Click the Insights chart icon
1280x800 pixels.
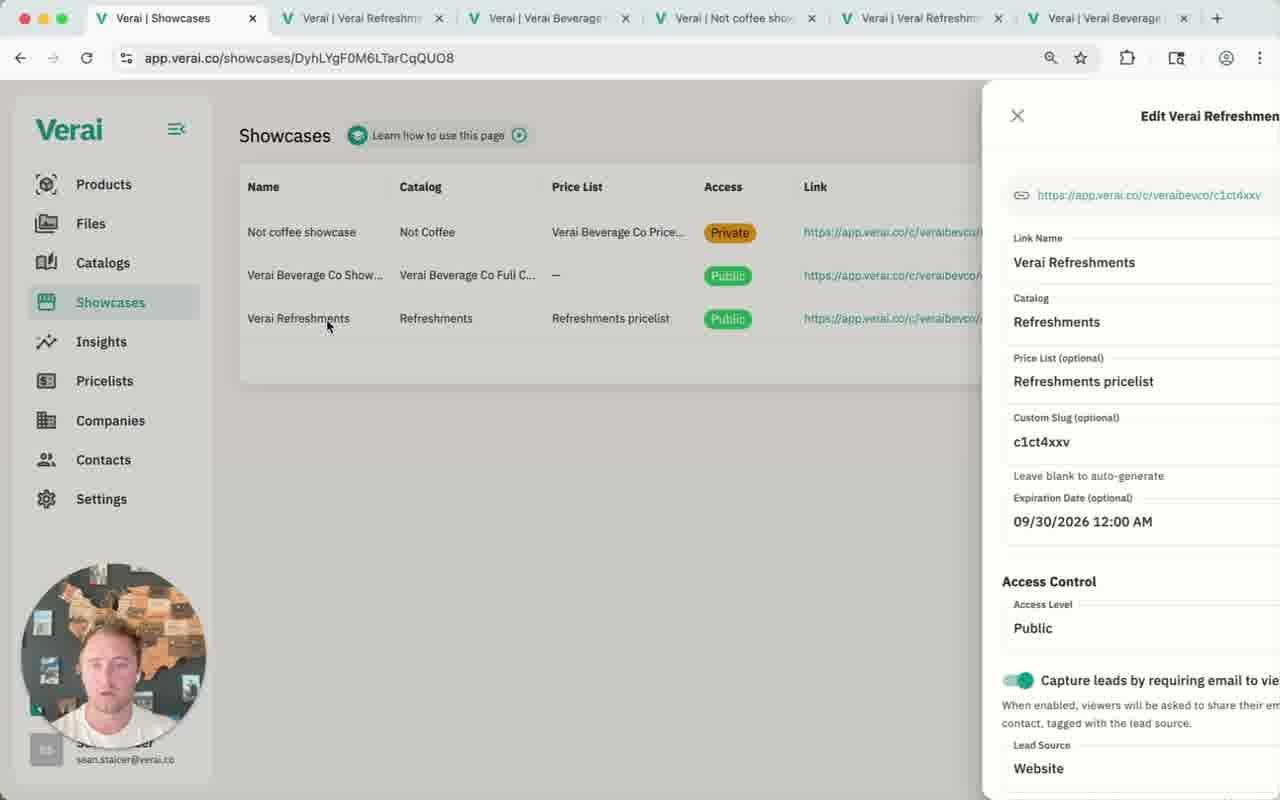46,342
